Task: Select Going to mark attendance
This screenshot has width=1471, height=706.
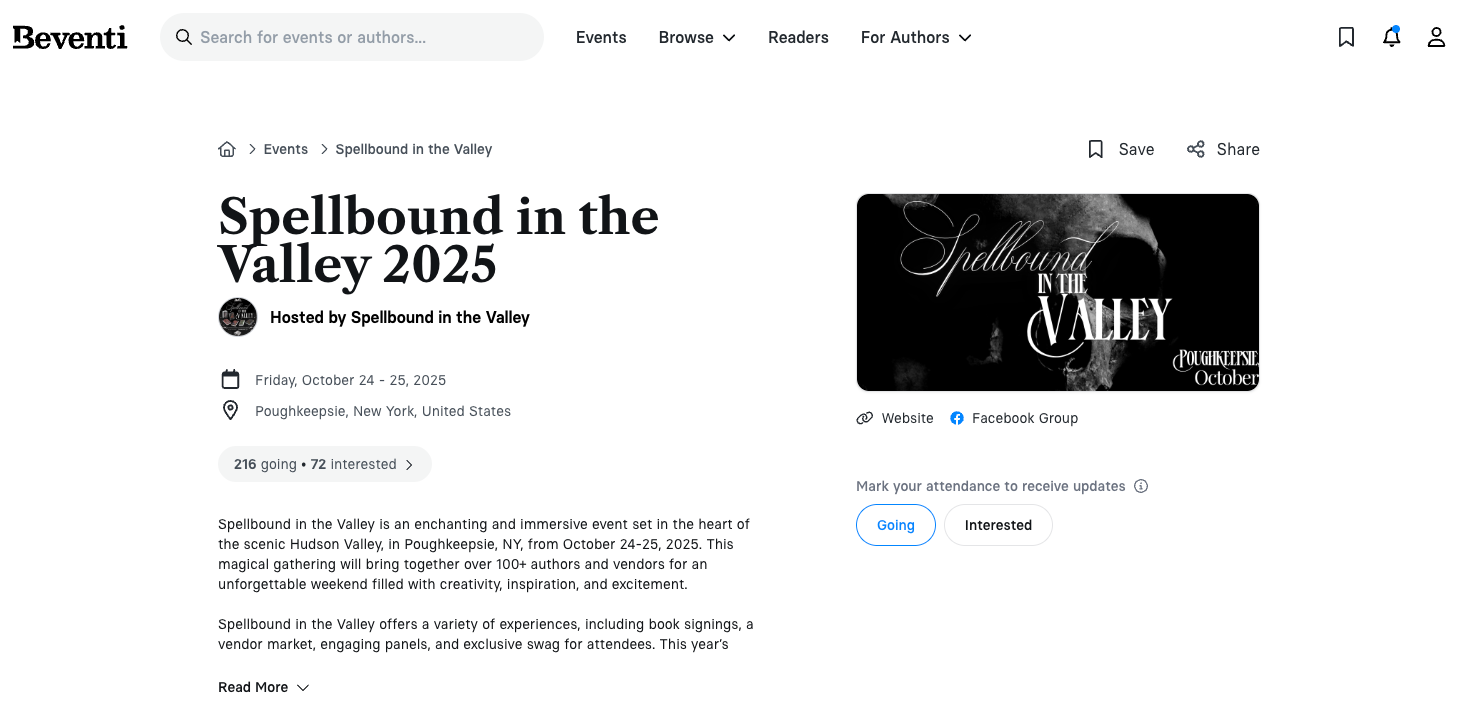Action: click(895, 525)
